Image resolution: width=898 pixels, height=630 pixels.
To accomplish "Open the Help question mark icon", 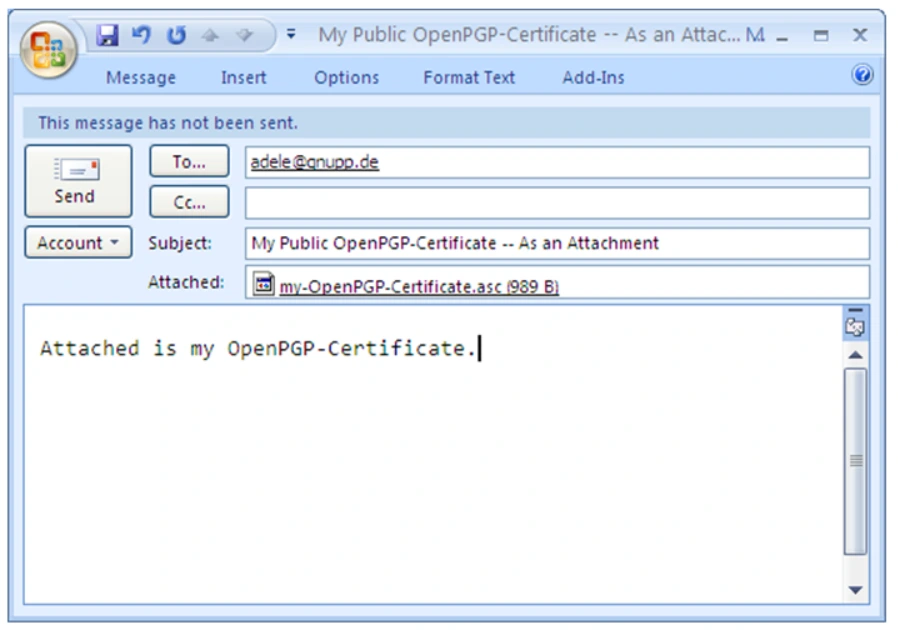I will pyautogui.click(x=862, y=74).
